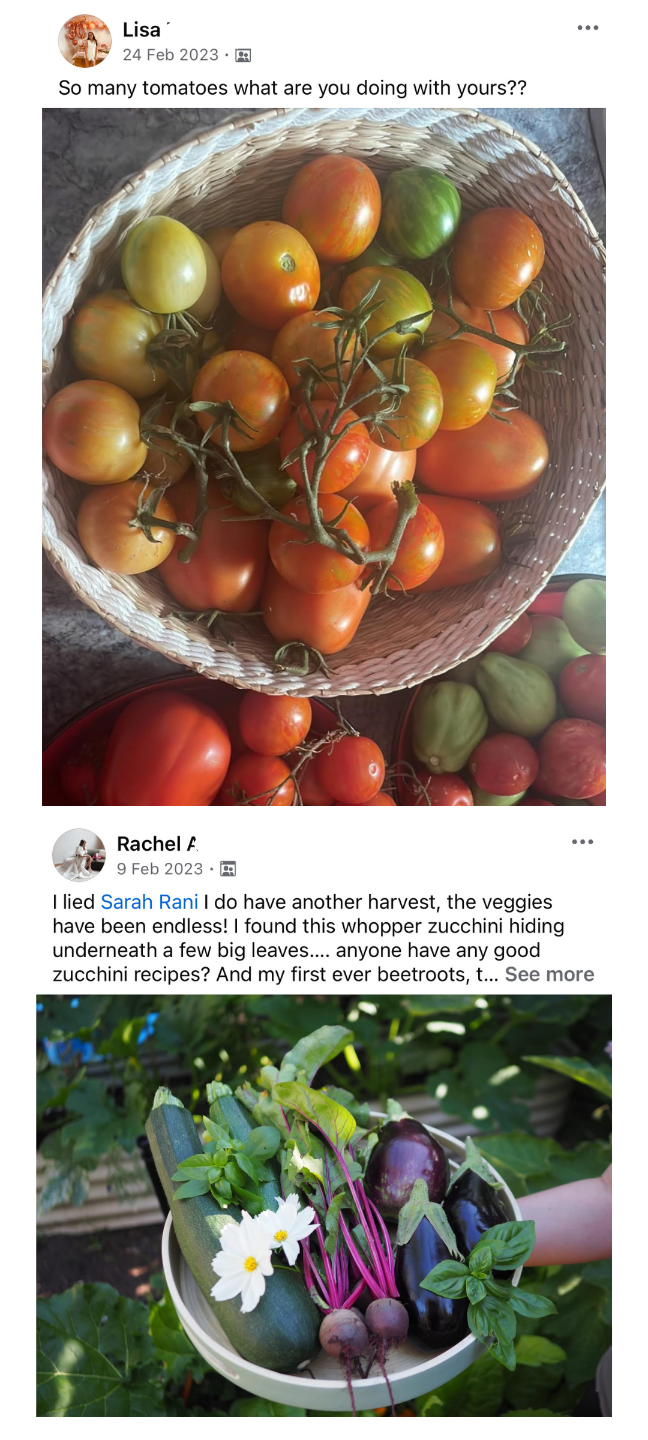
Task: Open Rachel's profile from her name
Action: pyautogui.click(x=157, y=844)
